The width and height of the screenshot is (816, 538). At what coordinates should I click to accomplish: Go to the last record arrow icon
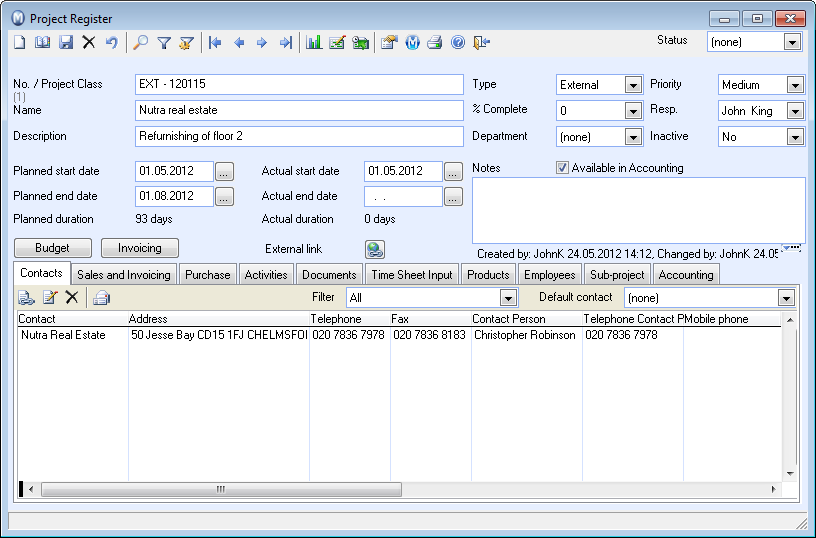(x=285, y=43)
